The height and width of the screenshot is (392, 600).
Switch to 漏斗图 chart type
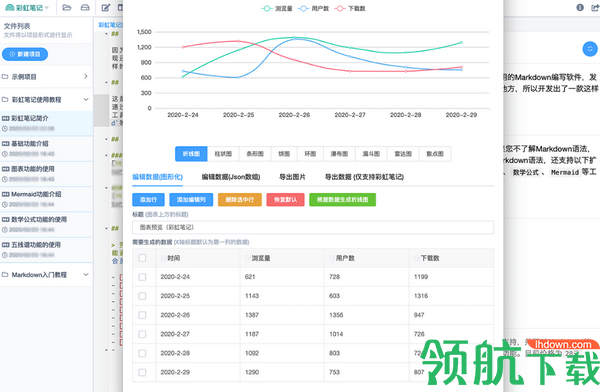click(x=371, y=154)
